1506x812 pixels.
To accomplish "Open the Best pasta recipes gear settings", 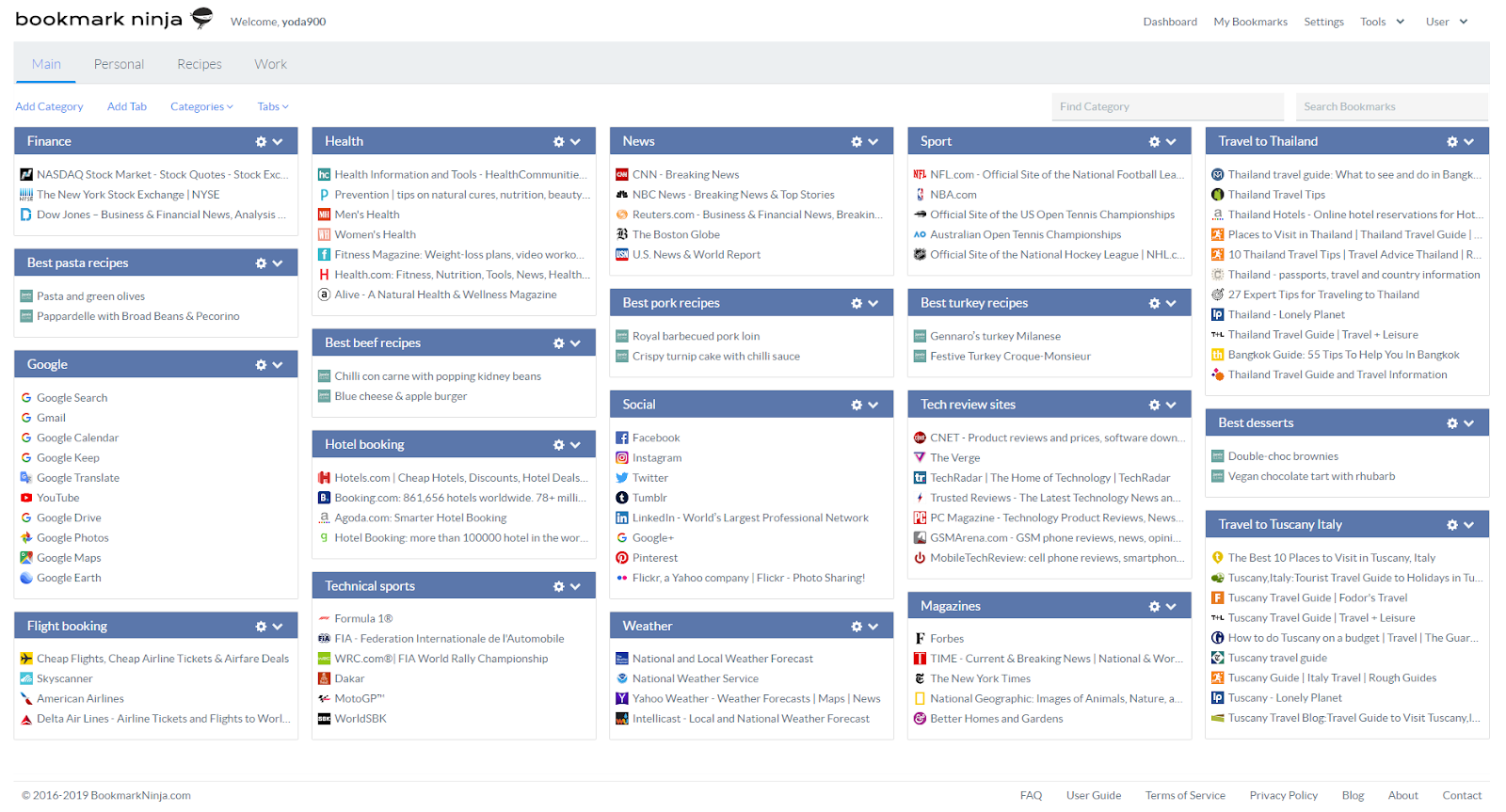I will (261, 263).
